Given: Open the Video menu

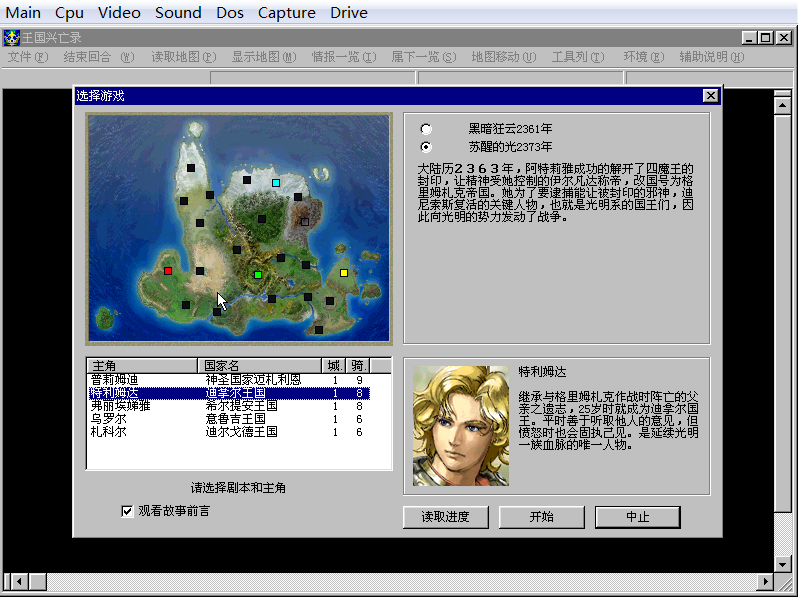Looking at the screenshot, I should click(x=119, y=12).
